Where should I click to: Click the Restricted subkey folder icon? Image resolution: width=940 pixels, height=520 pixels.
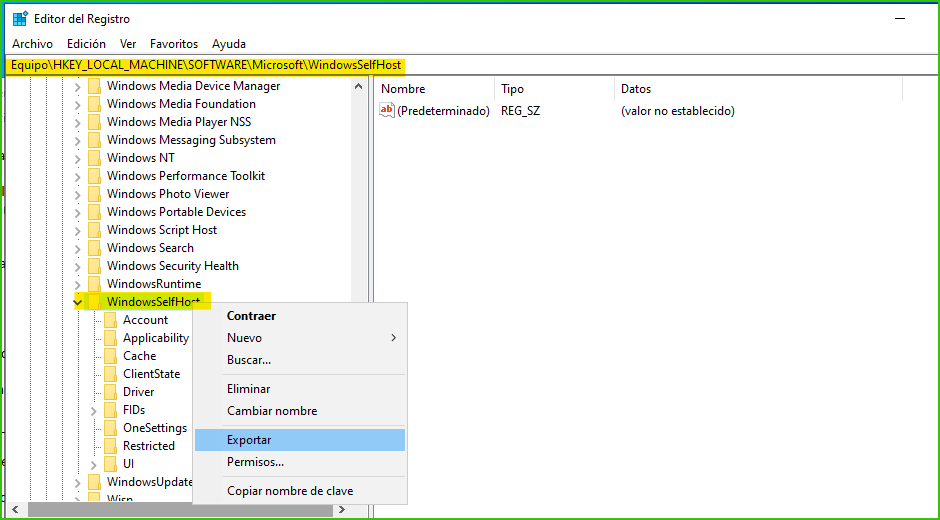point(110,446)
